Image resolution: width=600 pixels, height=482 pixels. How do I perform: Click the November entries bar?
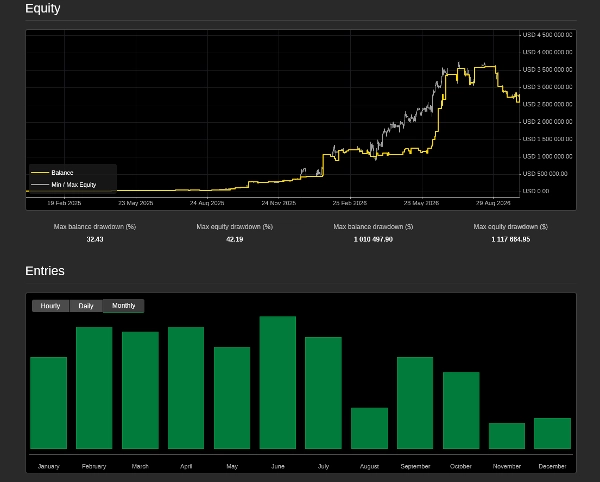click(507, 436)
